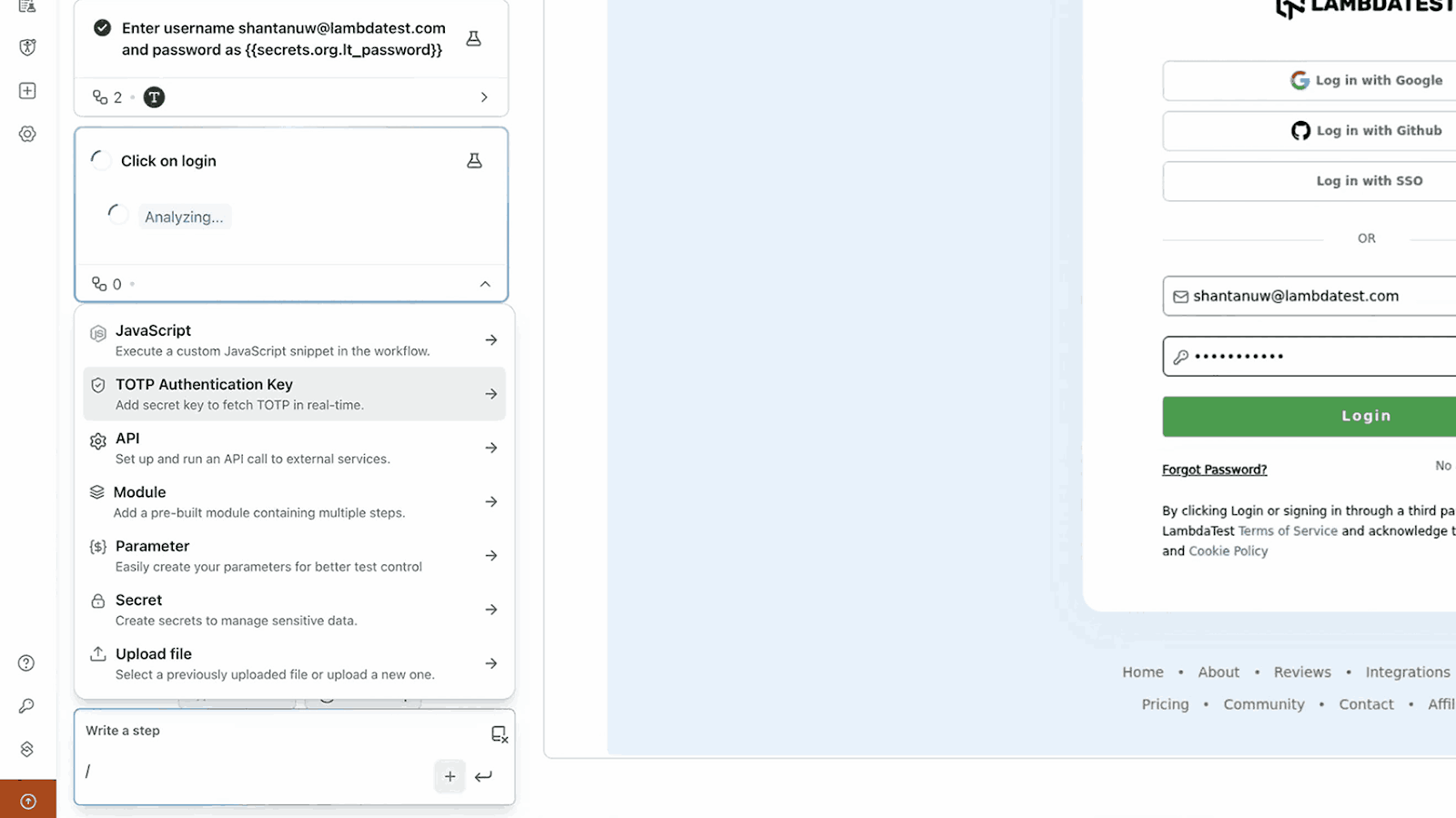Click the plus button in the step input
This screenshot has height=818, width=1456.
[x=450, y=776]
